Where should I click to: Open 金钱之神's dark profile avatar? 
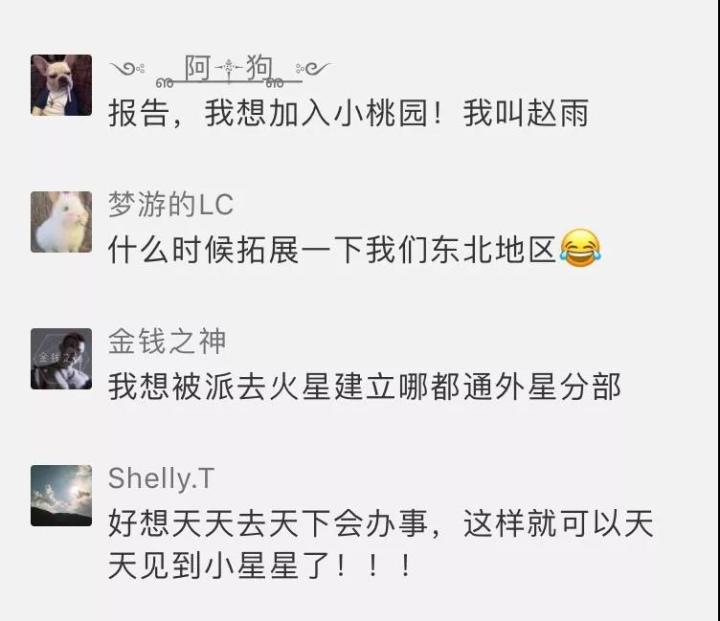pyautogui.click(x=61, y=359)
